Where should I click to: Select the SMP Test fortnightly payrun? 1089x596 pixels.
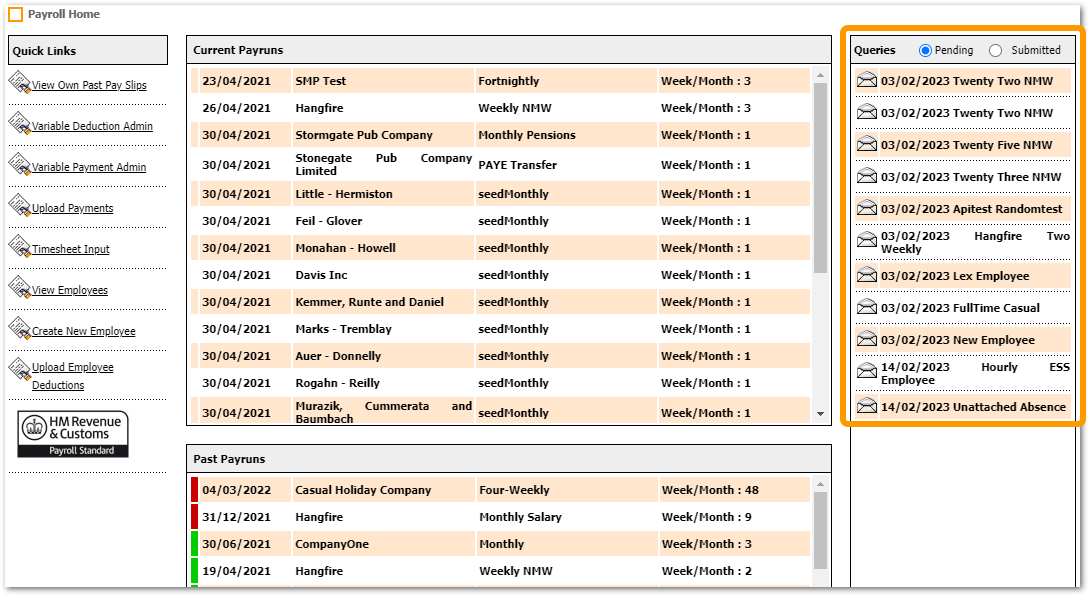click(320, 81)
